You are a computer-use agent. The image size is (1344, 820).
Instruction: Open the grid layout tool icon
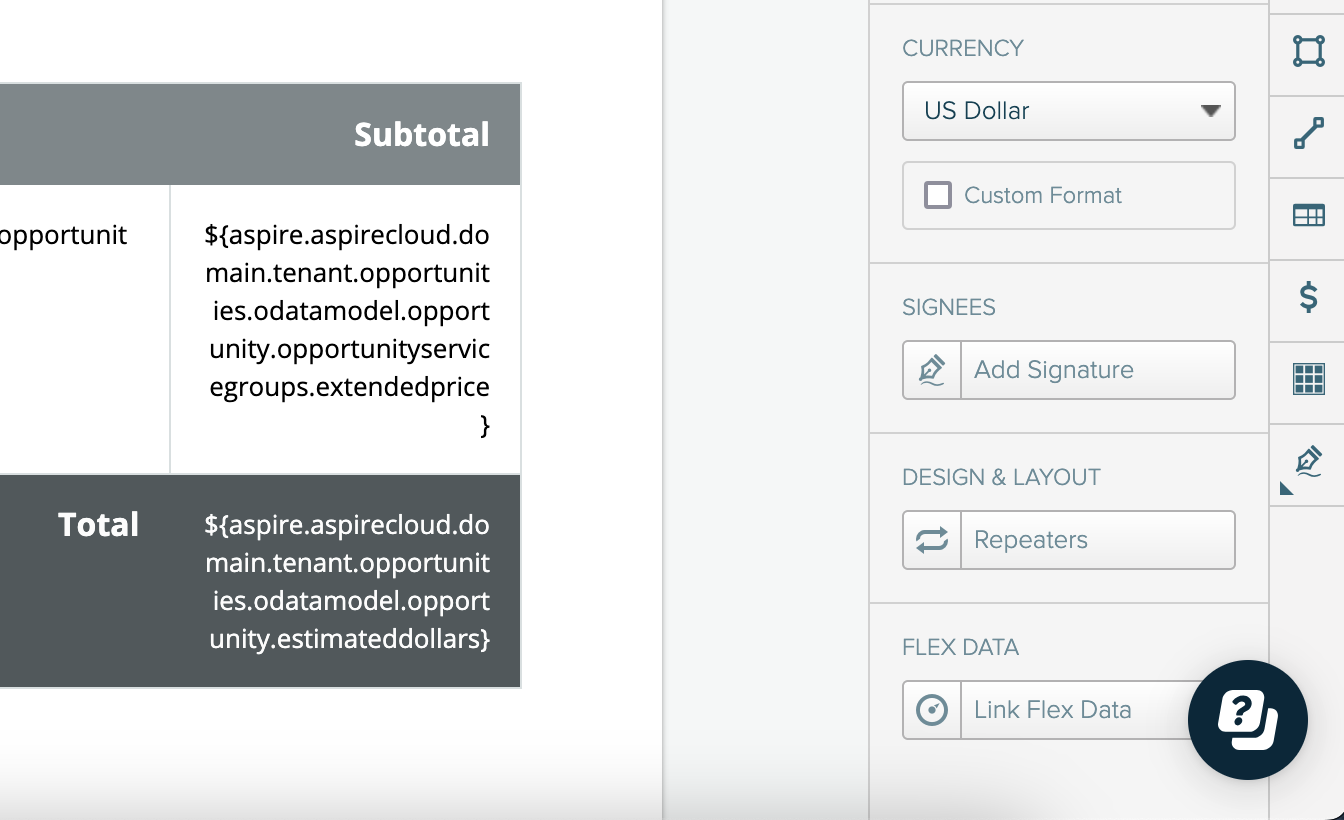1308,379
